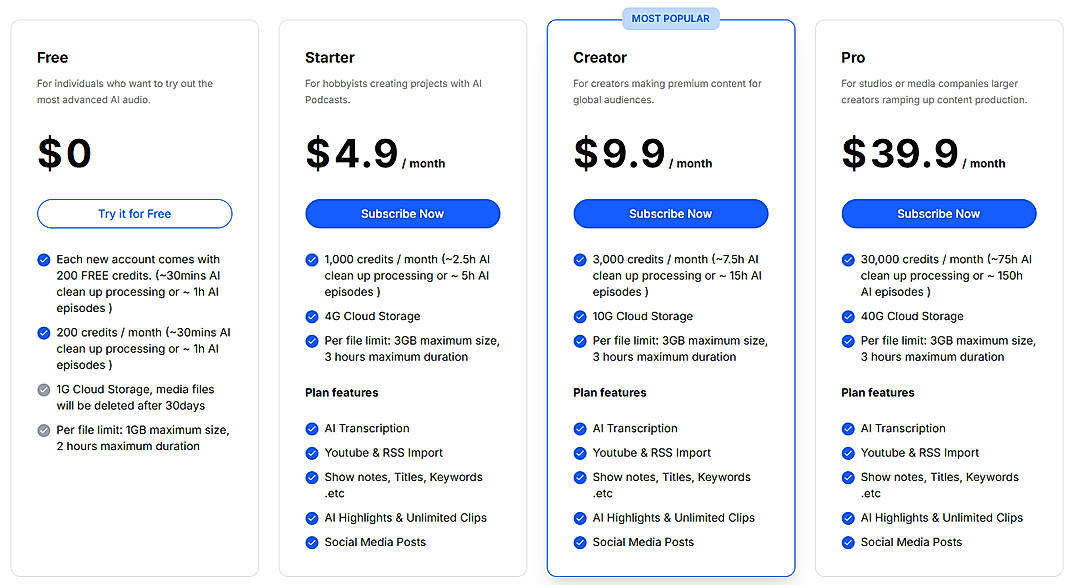Click the checkmark beside Starter's AI Transcription feature
The image size is (1070, 585).
click(312, 428)
